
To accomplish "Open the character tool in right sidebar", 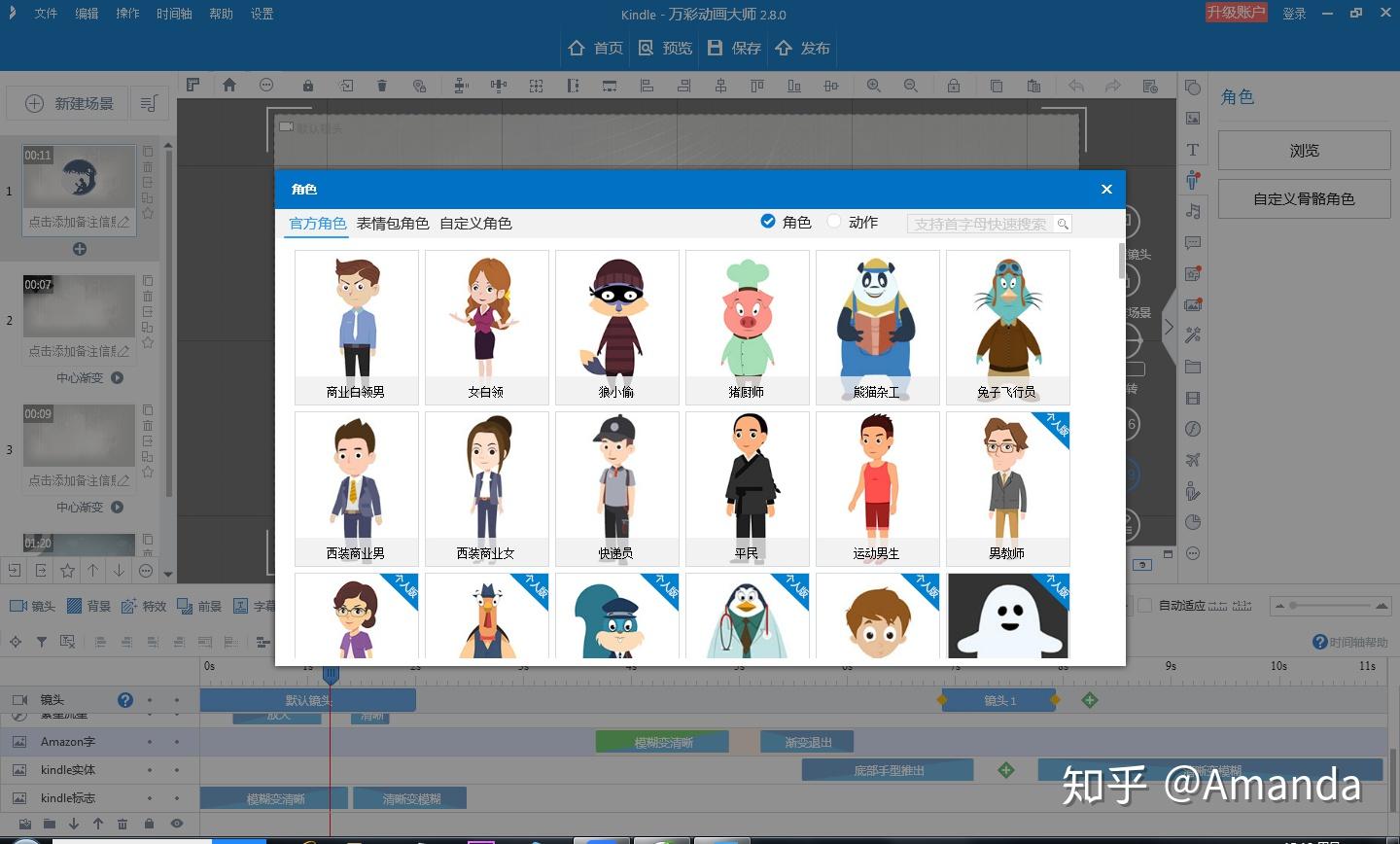I will [1193, 180].
